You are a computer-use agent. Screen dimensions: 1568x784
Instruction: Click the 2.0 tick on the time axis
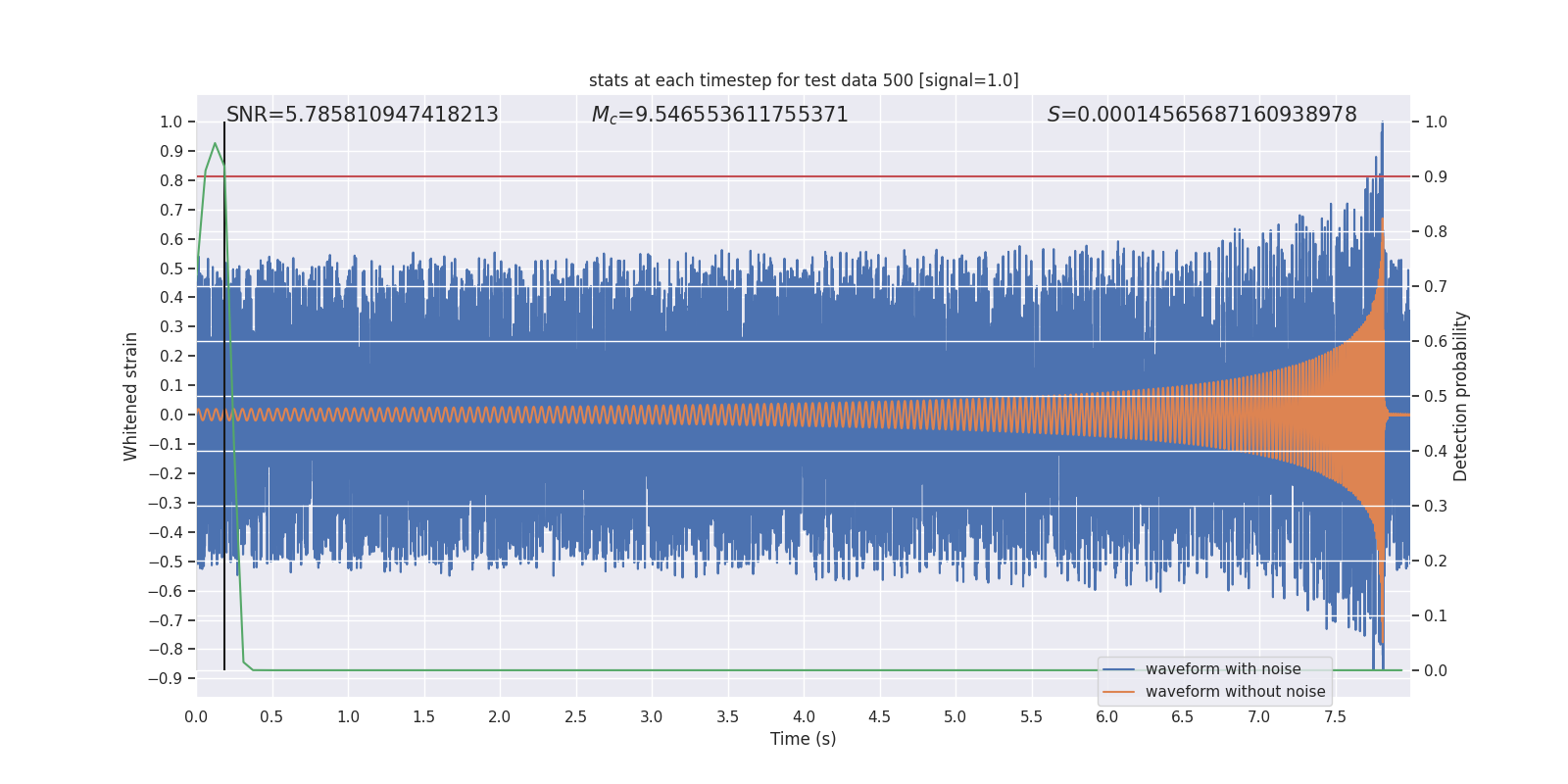click(x=500, y=717)
